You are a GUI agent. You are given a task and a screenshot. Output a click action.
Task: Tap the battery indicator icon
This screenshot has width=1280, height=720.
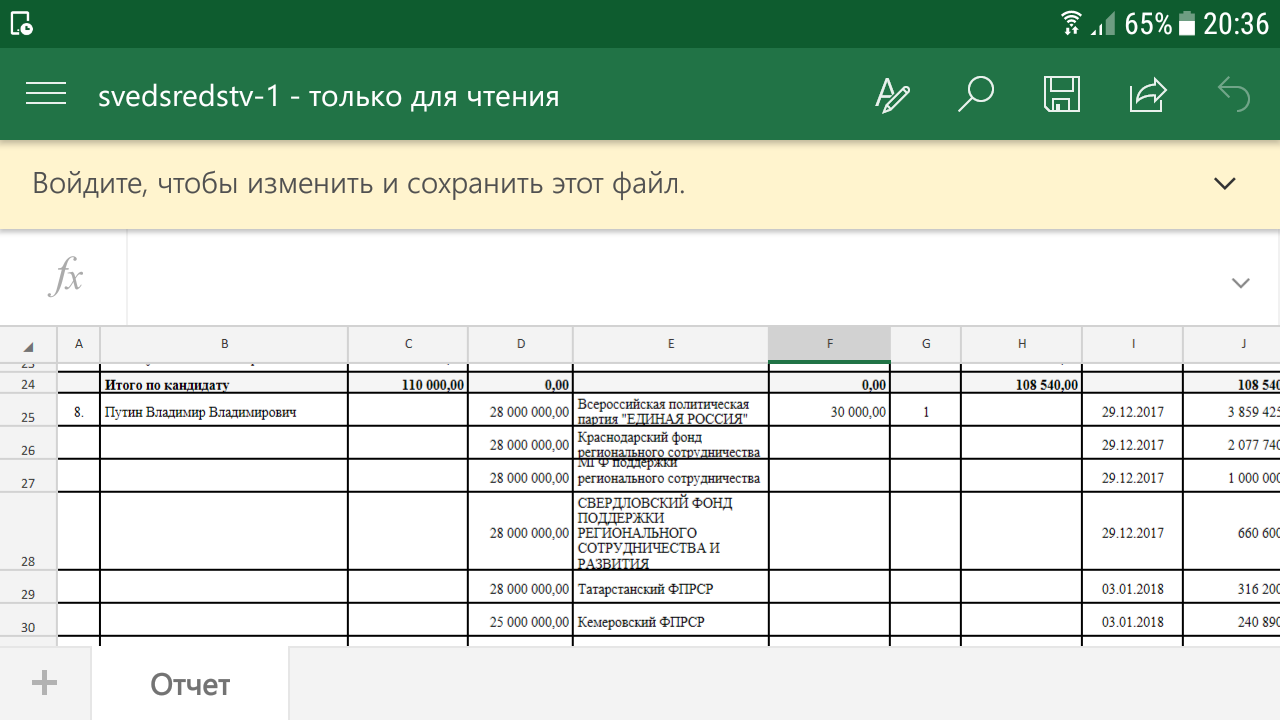1186,23
